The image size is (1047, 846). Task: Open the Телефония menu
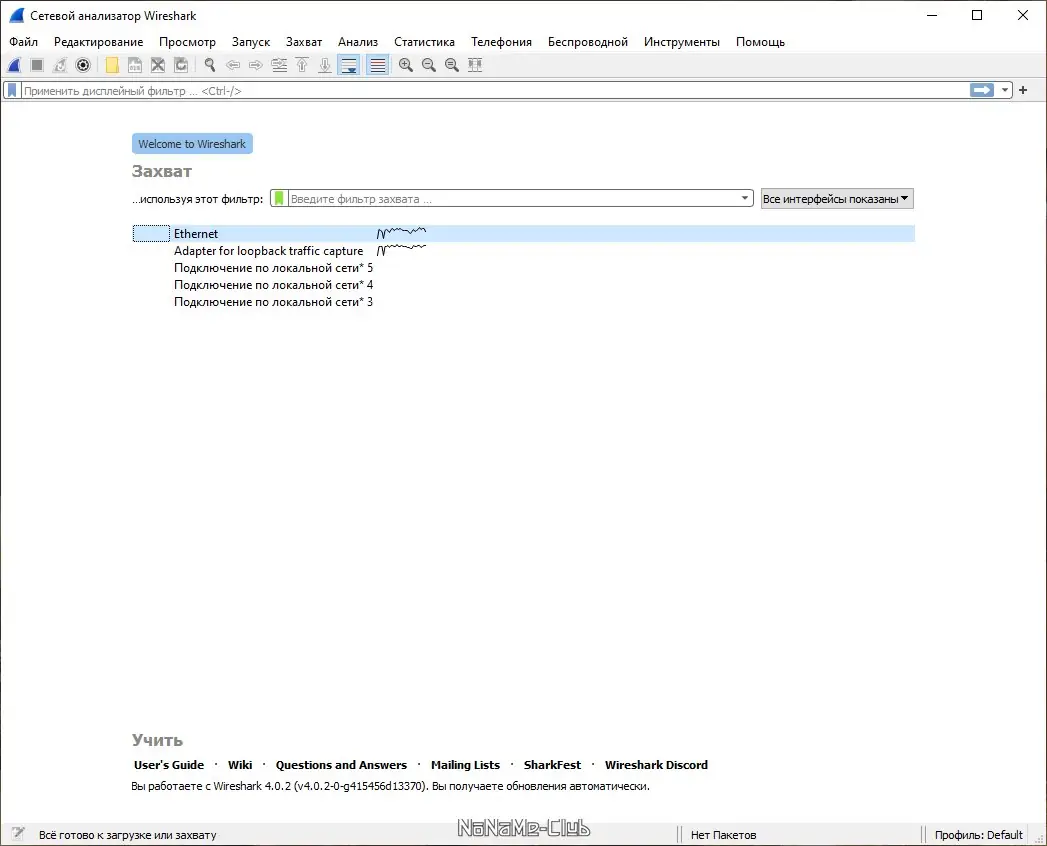[x=501, y=41]
